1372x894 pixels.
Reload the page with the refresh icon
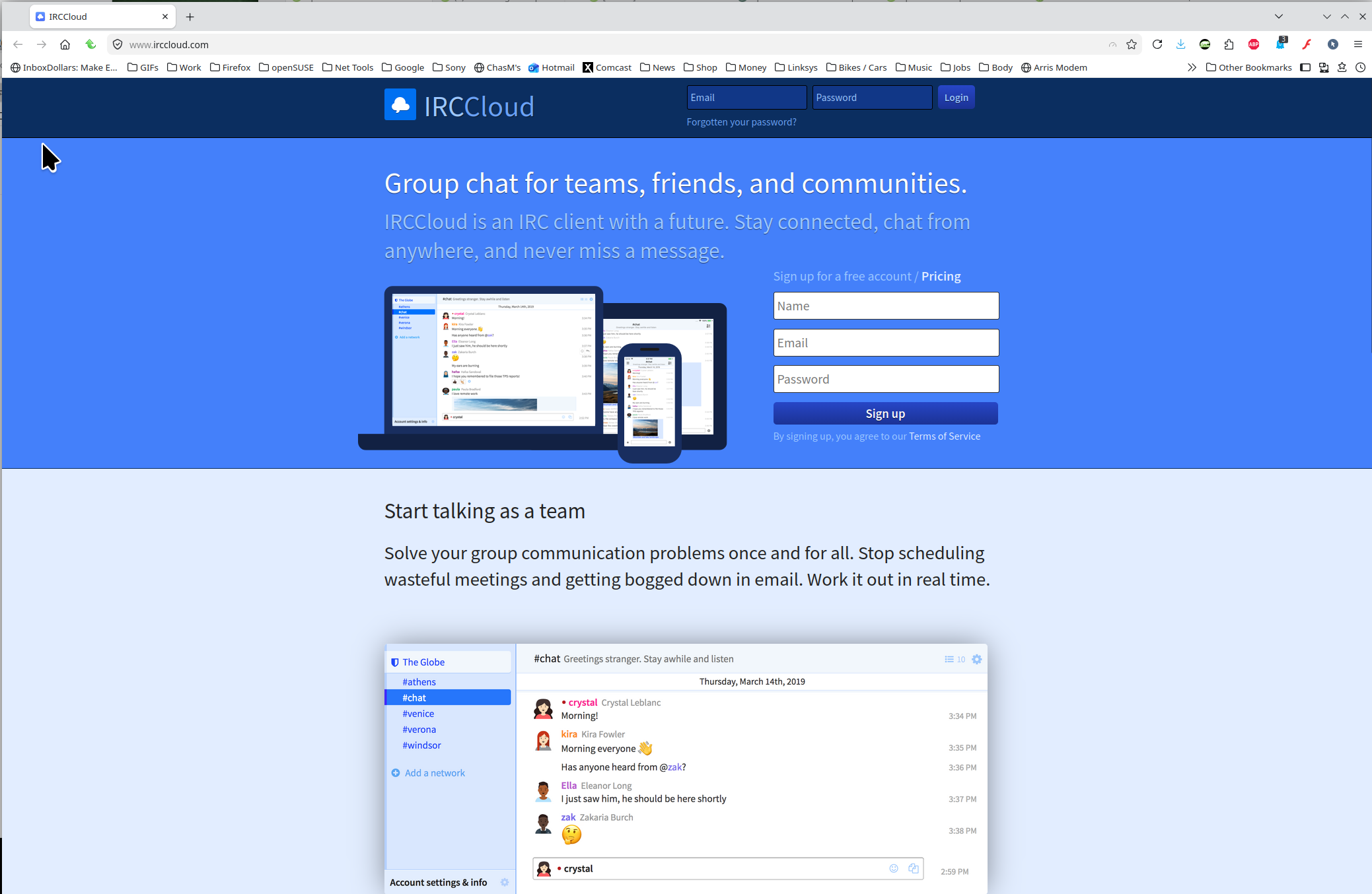(1157, 44)
